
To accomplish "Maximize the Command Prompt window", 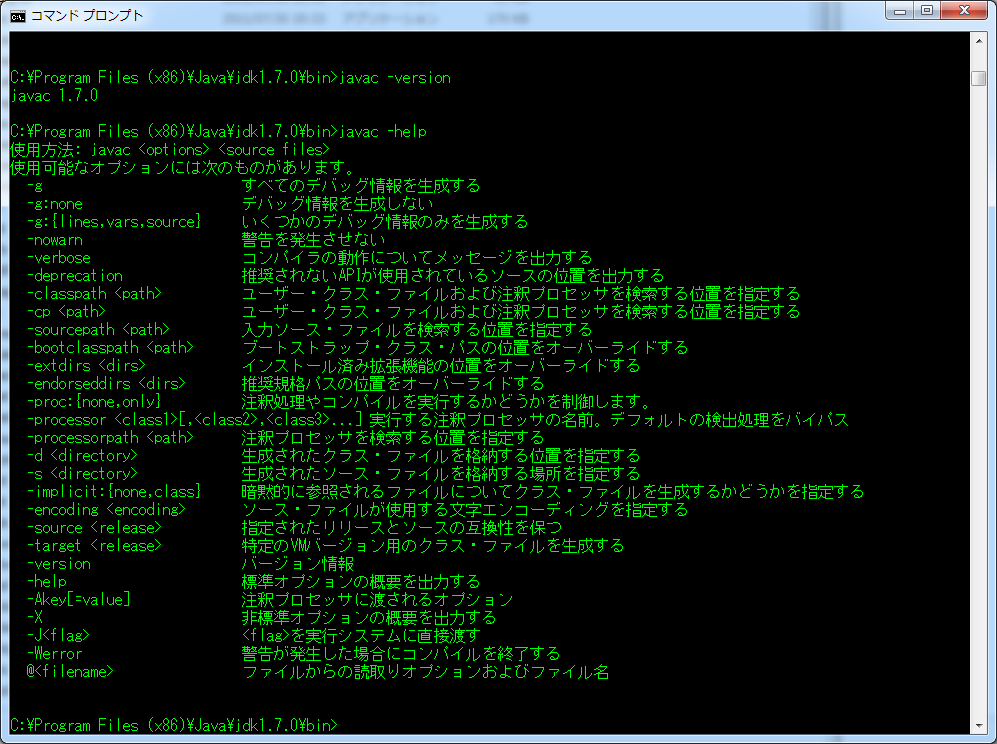I will coord(929,13).
